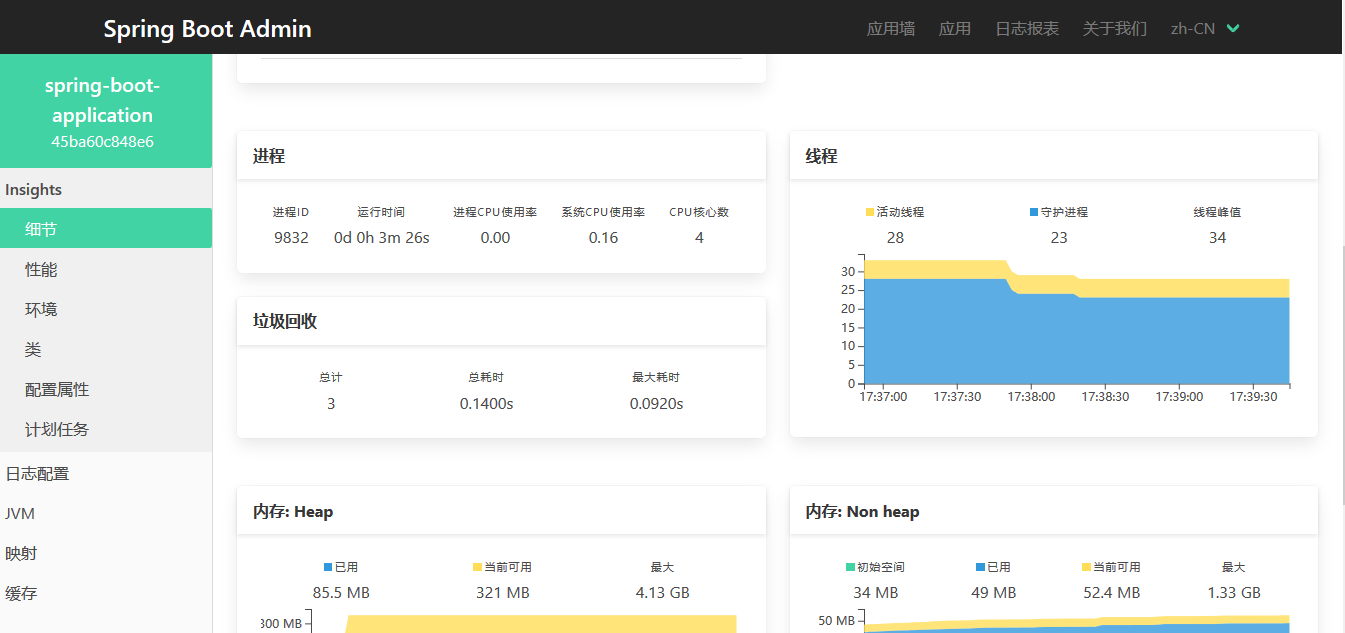
Task: Click the Heap 已用 value 85.5 MB
Action: (341, 593)
